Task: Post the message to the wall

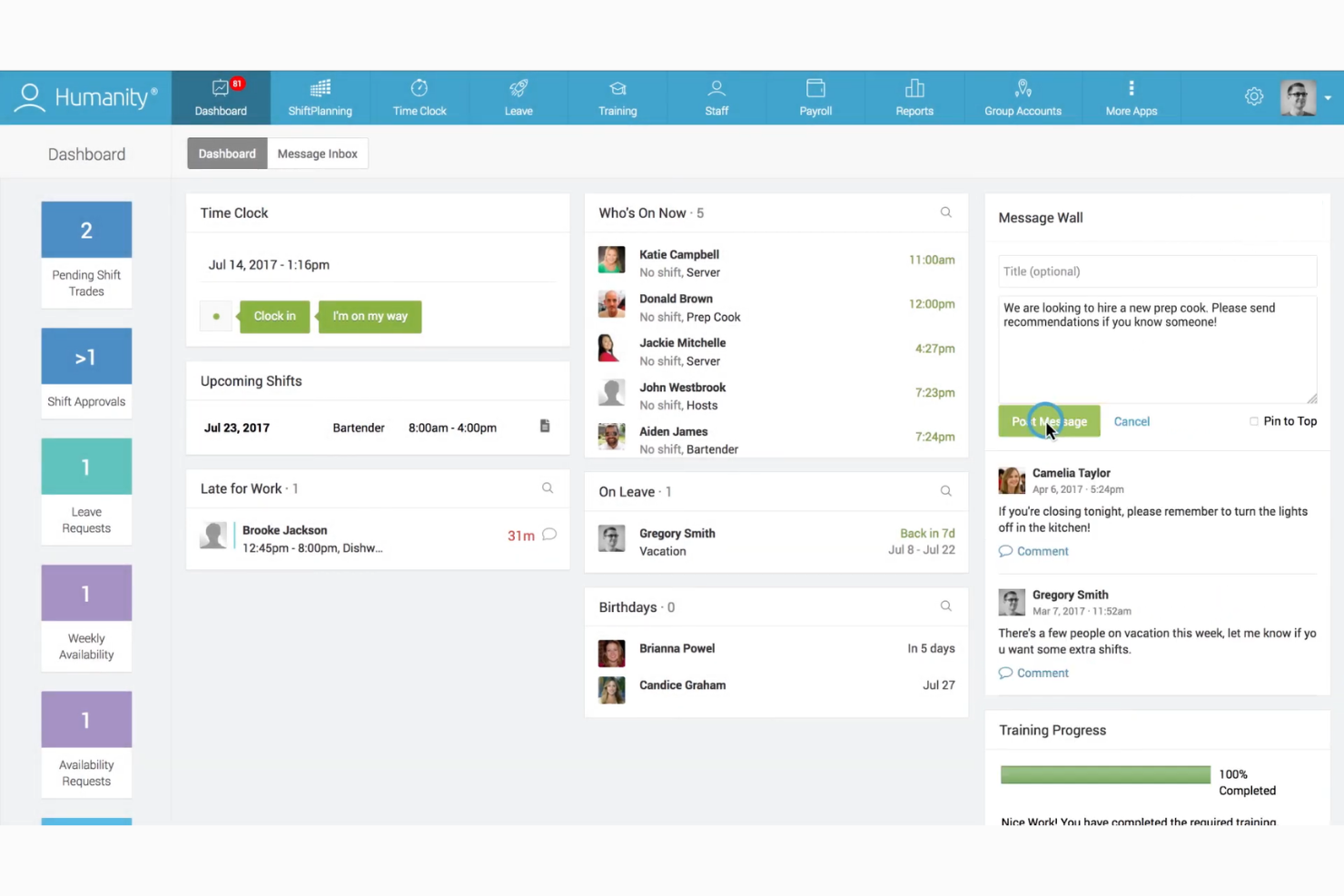Action: tap(1049, 421)
